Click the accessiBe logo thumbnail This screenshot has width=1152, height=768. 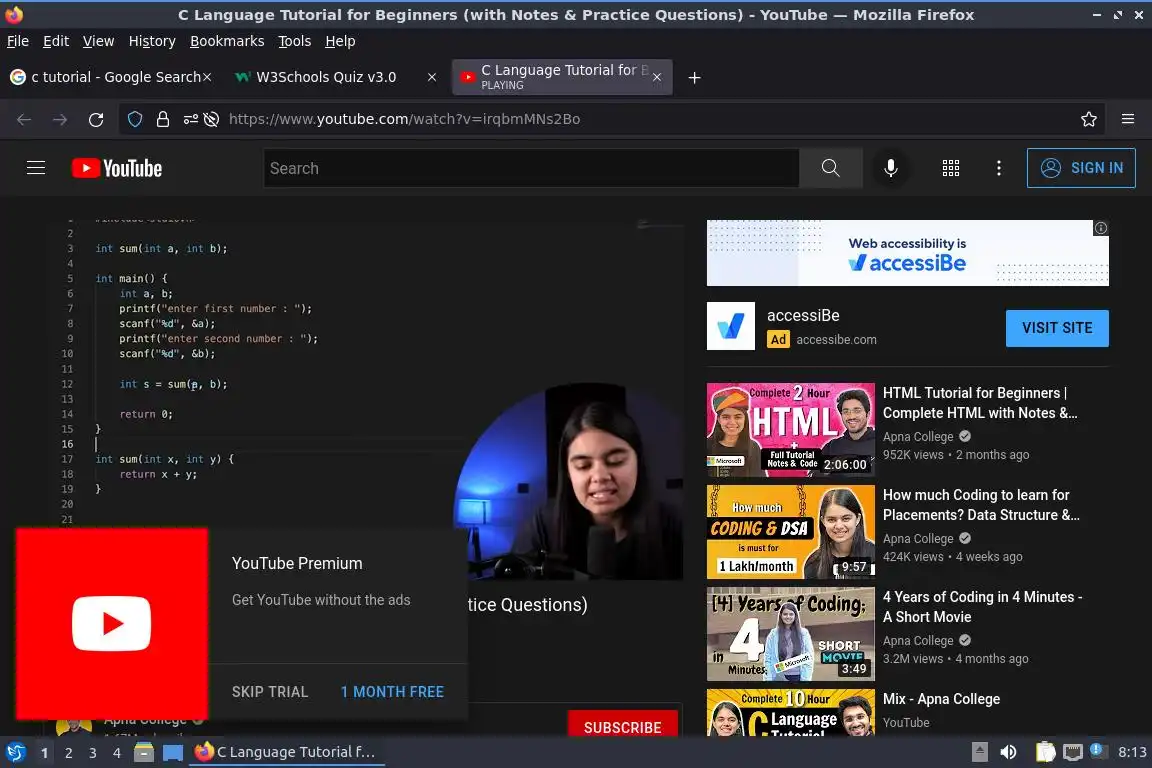pos(730,326)
